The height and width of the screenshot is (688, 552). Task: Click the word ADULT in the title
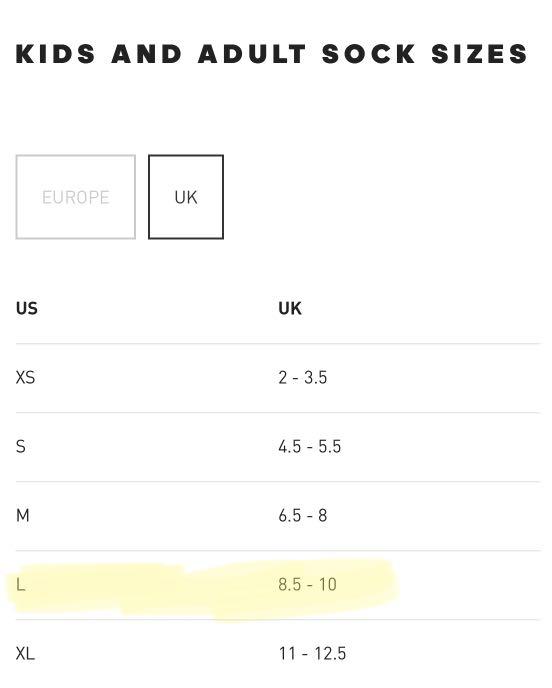click(252, 54)
